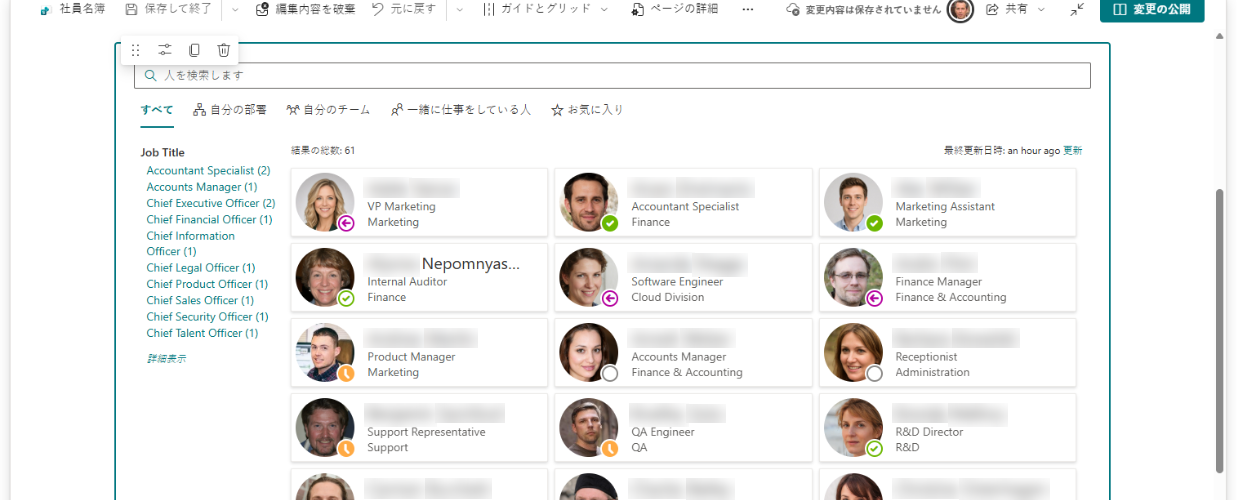Image resolution: width=1240 pixels, height=500 pixels.
Task: Filter by Accounts Manager (1)
Action: 202,187
